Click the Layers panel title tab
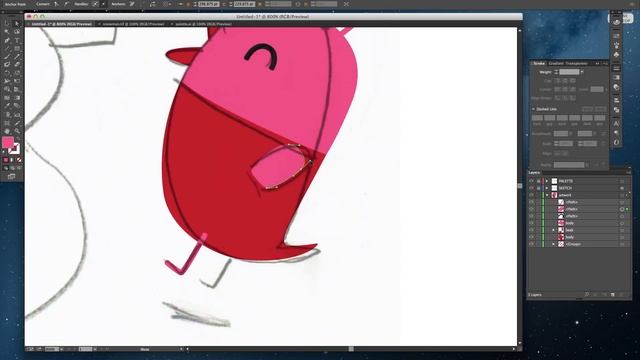Image resolution: width=640 pixels, height=360 pixels. click(534, 173)
